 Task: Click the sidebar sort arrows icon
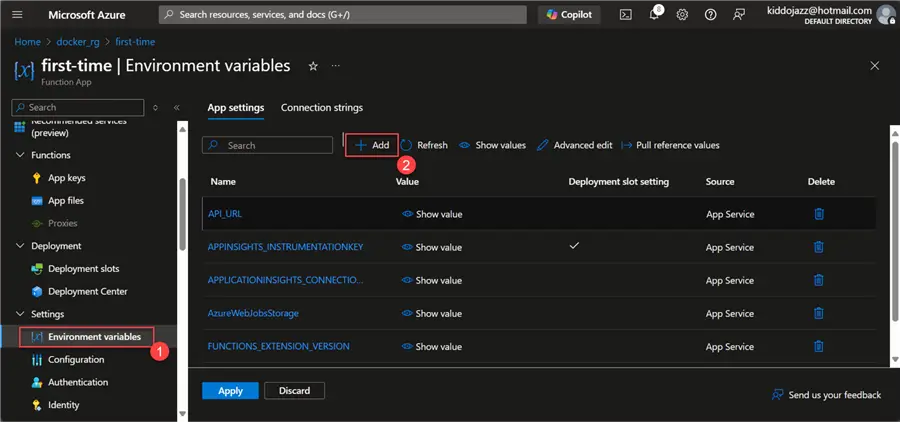(x=155, y=107)
